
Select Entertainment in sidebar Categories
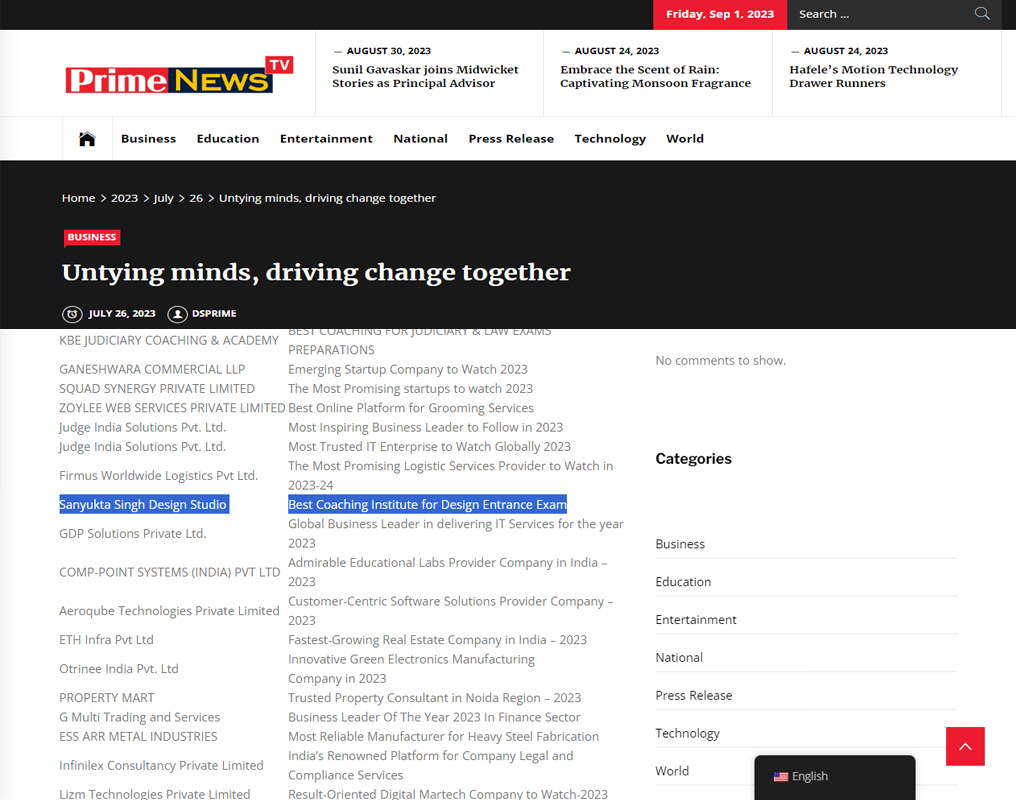point(695,619)
